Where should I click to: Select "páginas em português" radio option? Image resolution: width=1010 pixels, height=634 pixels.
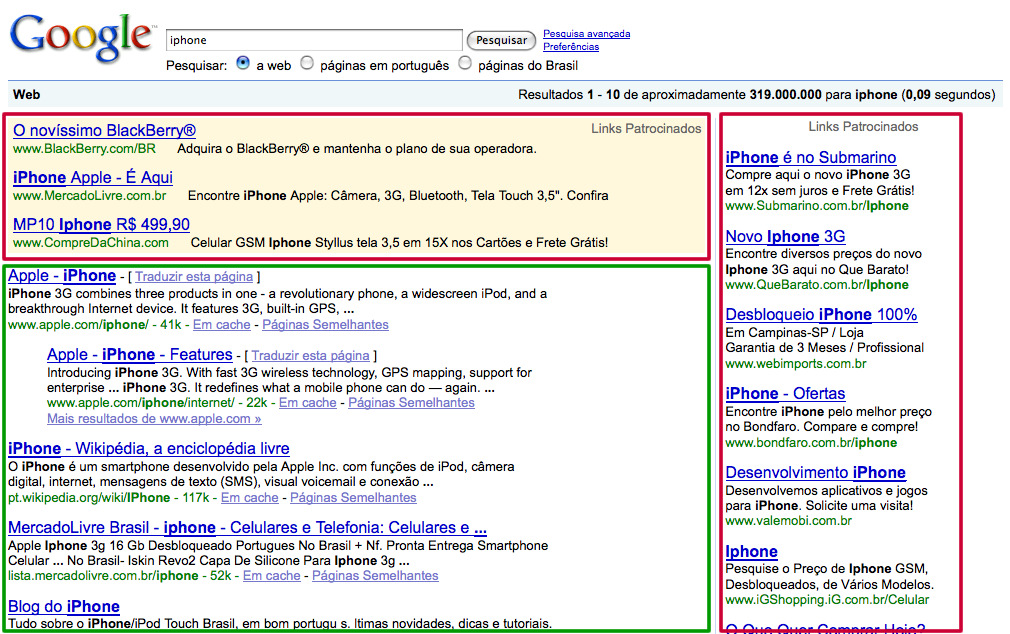(x=307, y=63)
